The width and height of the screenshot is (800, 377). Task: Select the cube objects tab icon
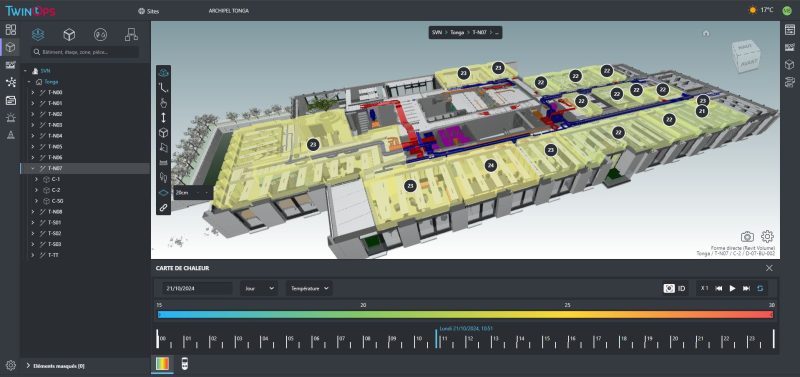pyautogui.click(x=69, y=35)
